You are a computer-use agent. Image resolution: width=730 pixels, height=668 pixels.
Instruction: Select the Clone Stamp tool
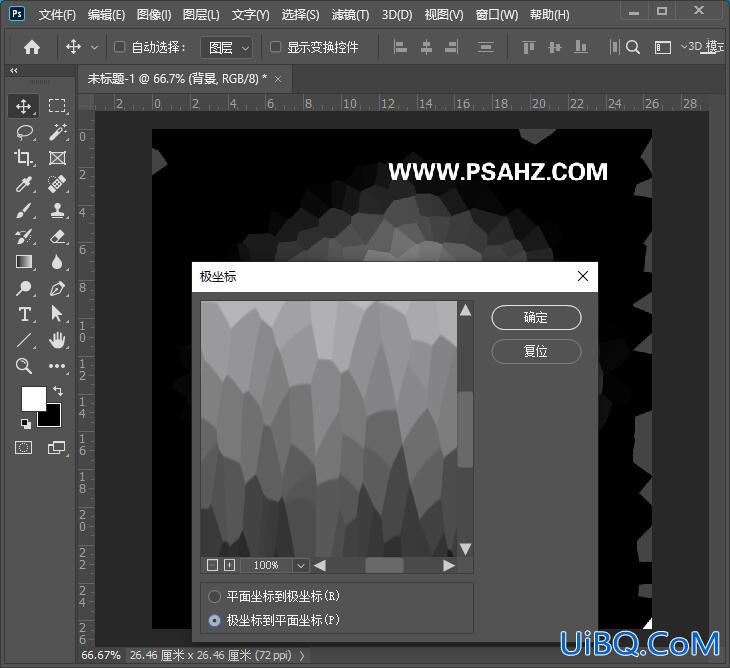(x=57, y=210)
